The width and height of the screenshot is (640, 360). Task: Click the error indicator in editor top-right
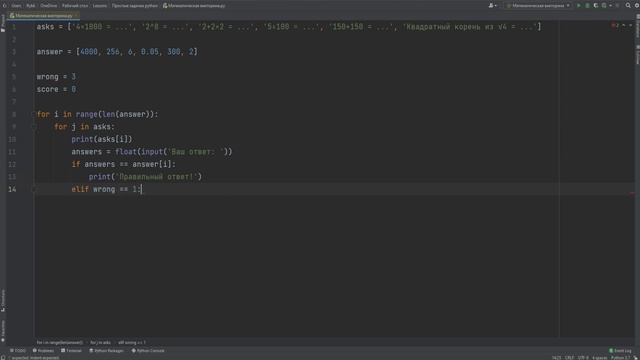[x=615, y=26]
